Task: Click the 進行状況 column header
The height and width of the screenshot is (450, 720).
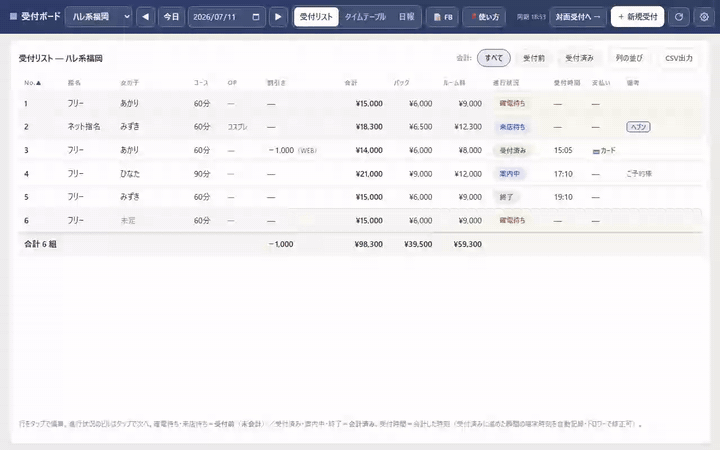Action: pyautogui.click(x=506, y=83)
